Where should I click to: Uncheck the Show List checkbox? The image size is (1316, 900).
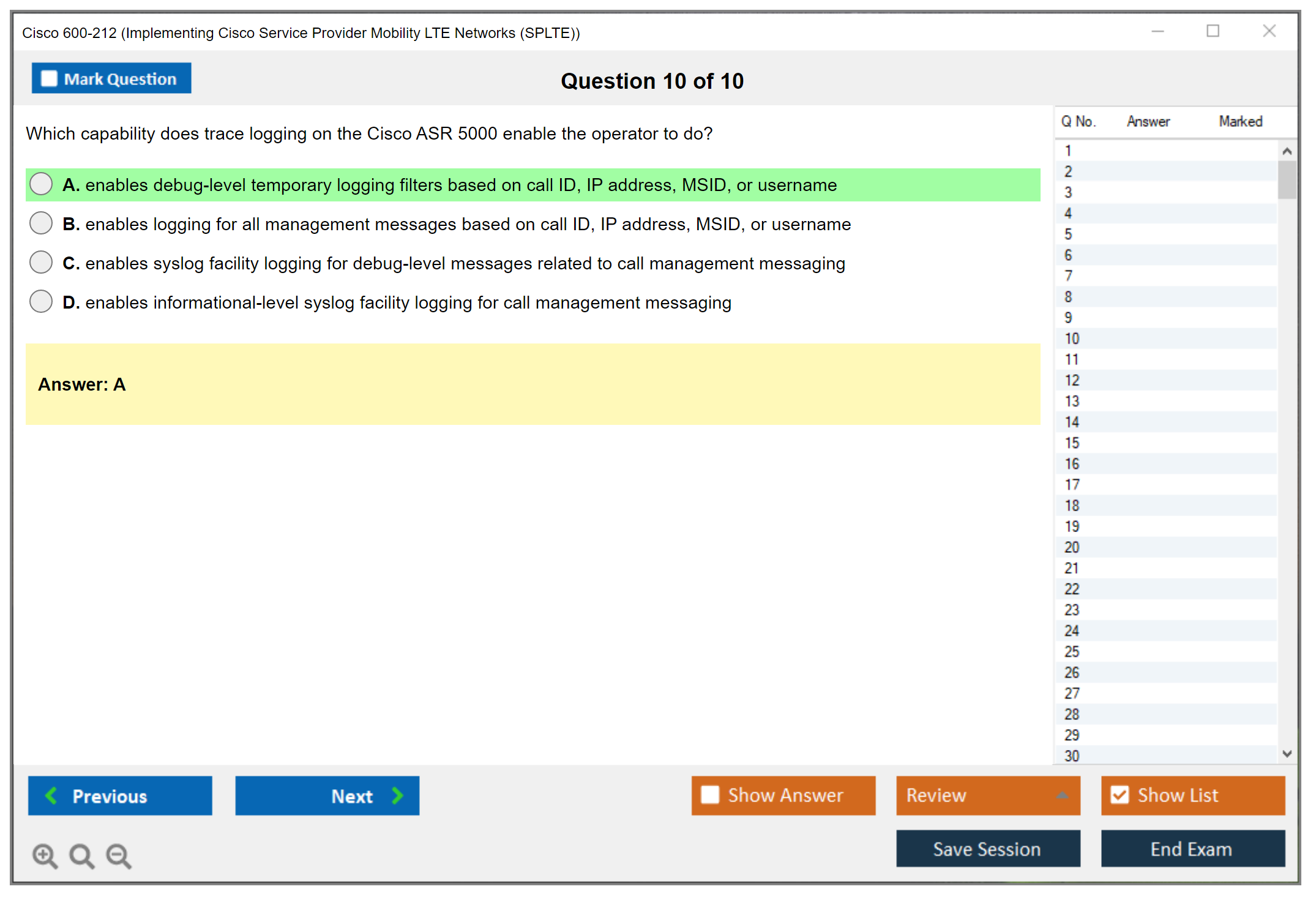click(1120, 795)
